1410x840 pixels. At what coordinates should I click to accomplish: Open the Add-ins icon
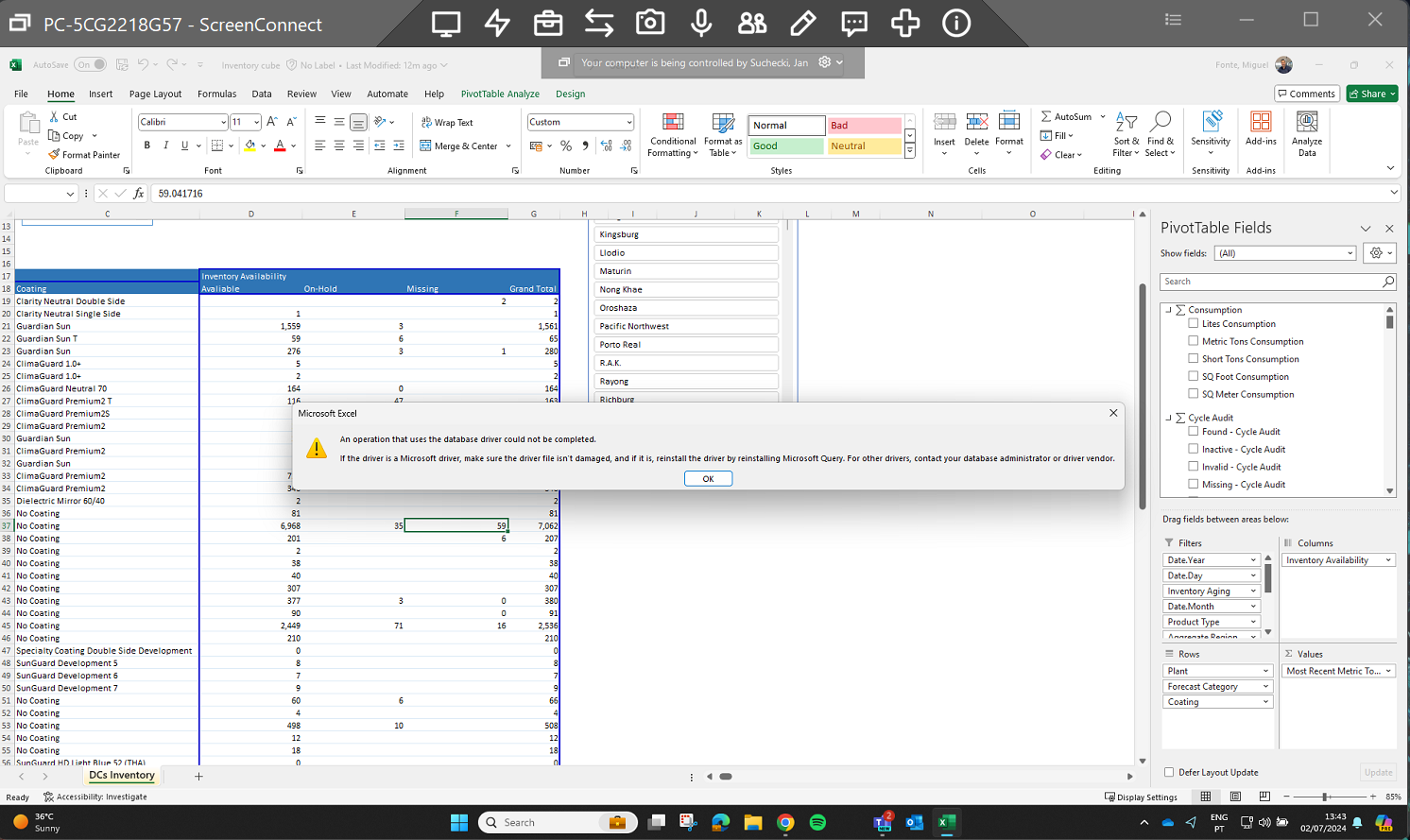(x=1261, y=121)
